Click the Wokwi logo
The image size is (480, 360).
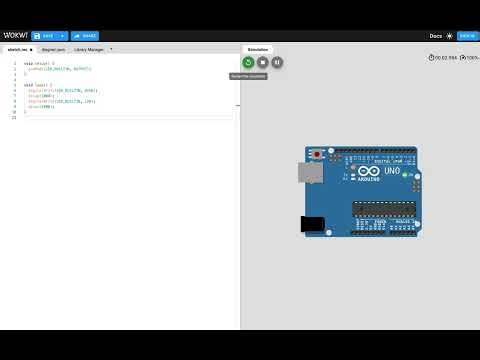15,35
